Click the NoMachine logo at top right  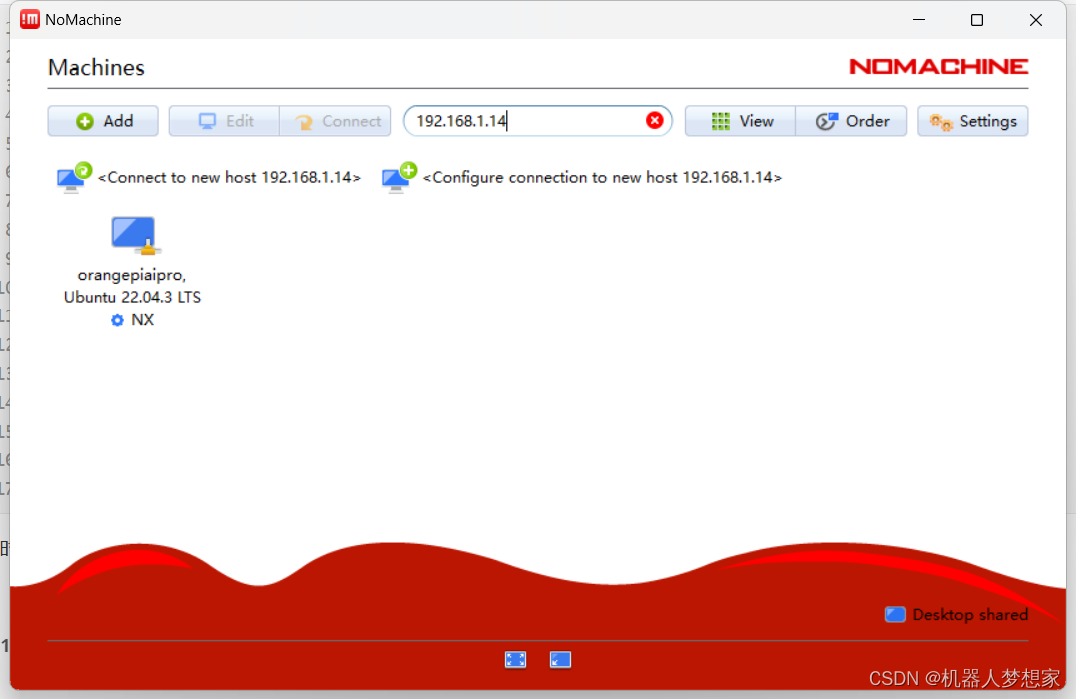(x=938, y=67)
